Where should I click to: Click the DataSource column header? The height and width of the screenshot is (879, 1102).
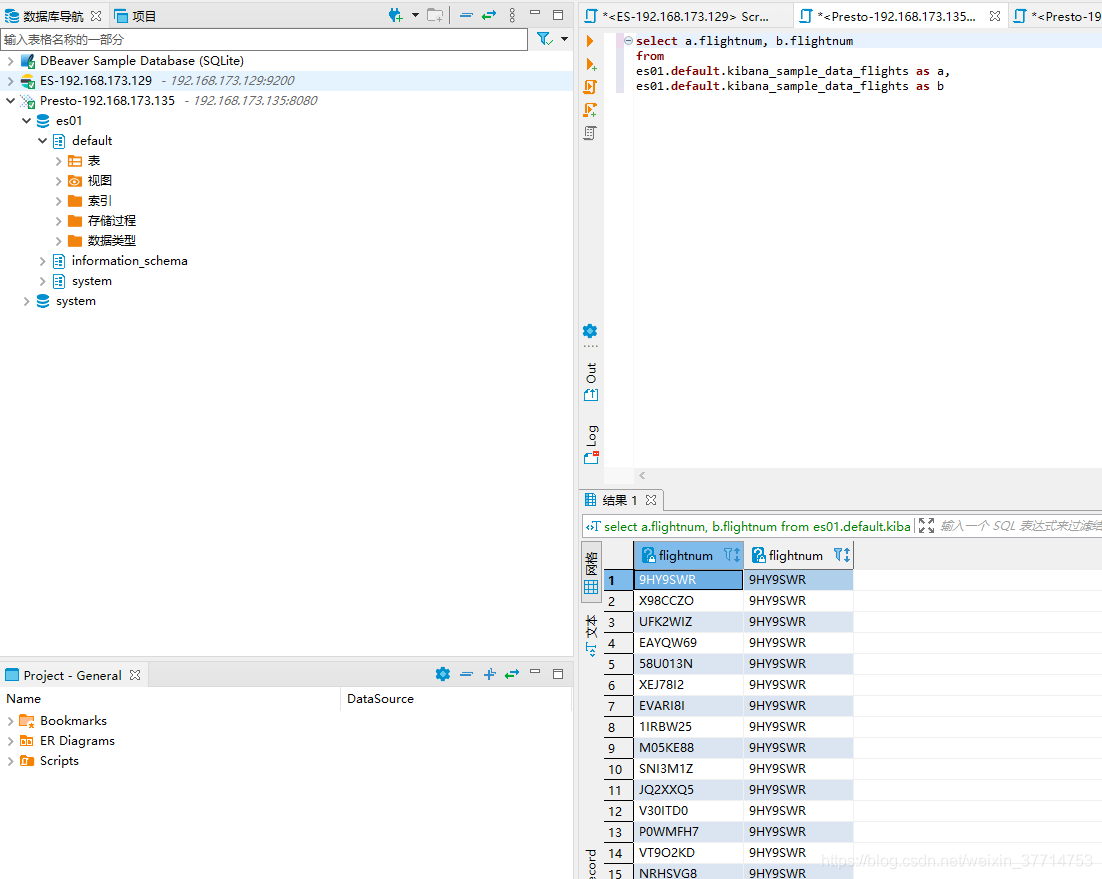coord(456,698)
